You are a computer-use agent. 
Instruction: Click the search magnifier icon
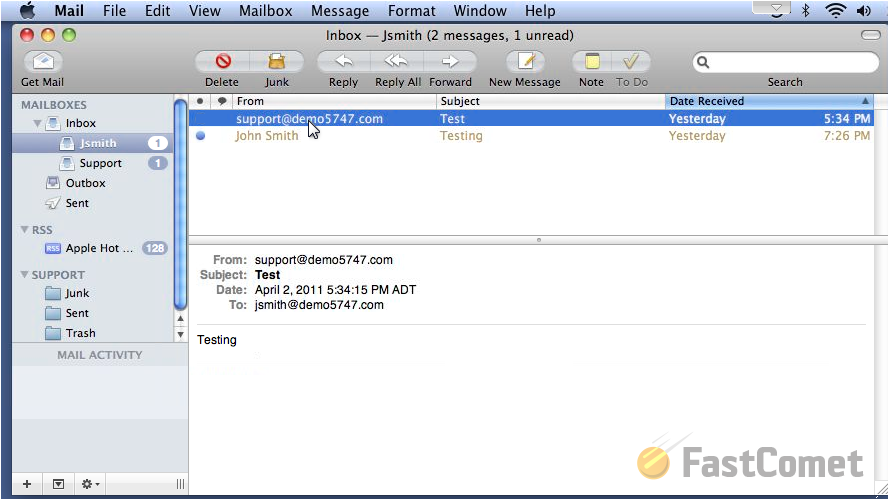703,62
